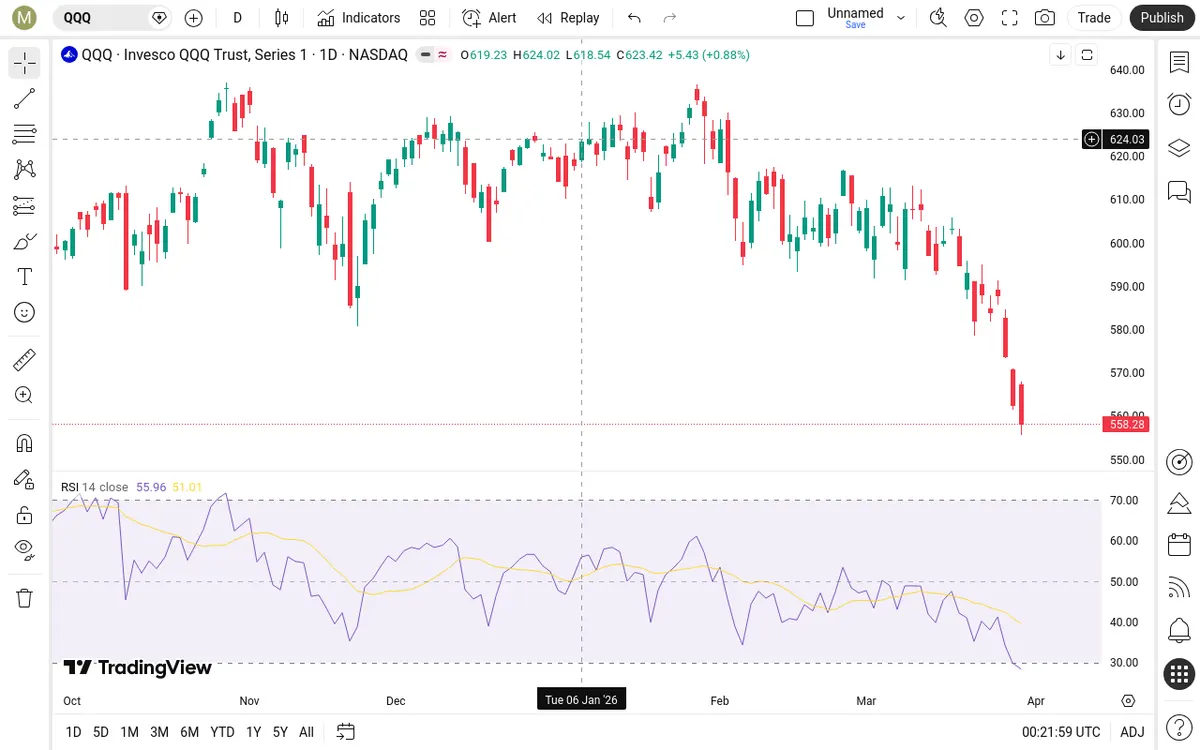Open news feed broadcast icon
Screen dimensions: 1200x750
point(1179,588)
